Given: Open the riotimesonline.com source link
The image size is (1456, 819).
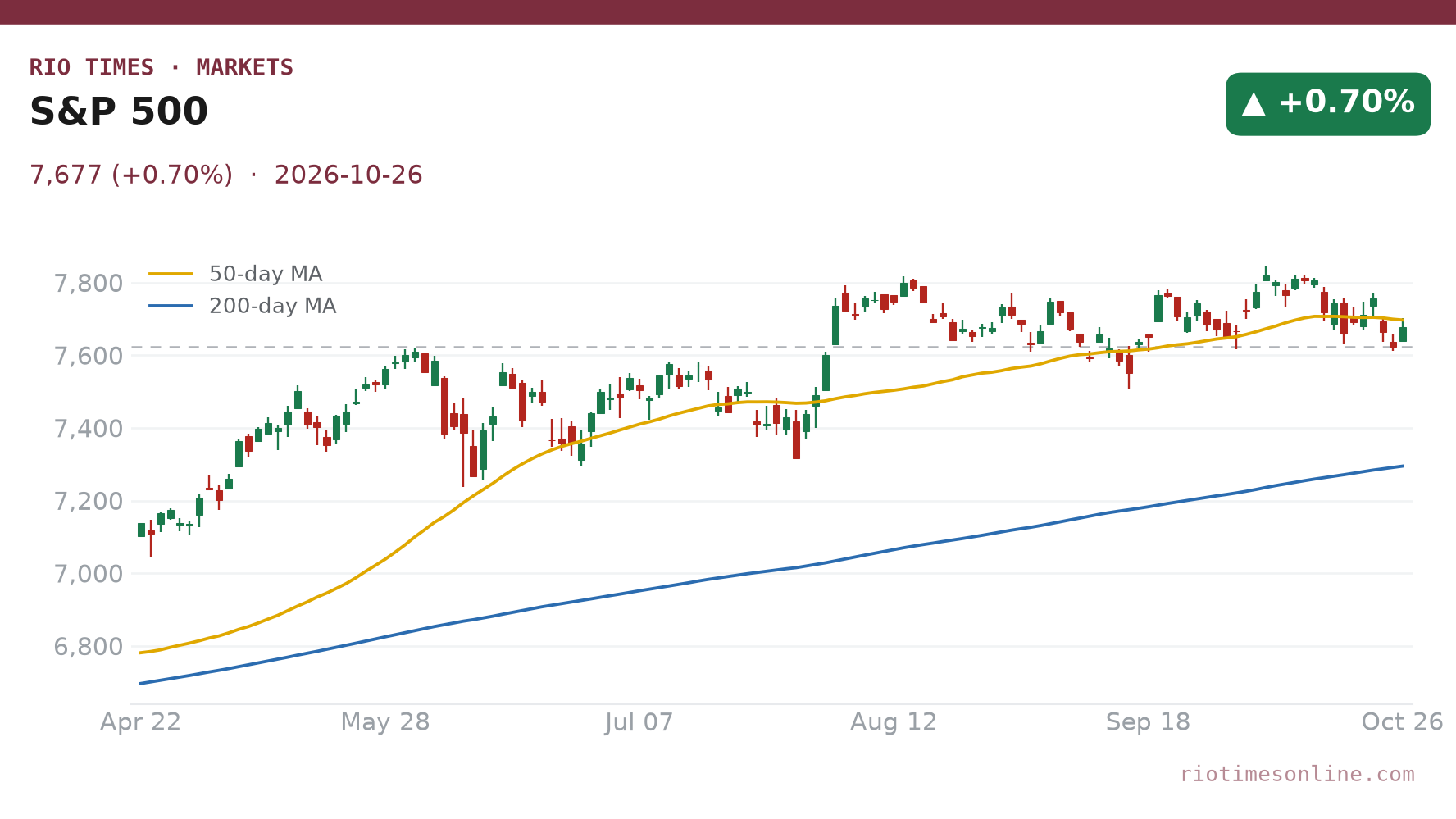Looking at the screenshot, I should pos(1297,774).
